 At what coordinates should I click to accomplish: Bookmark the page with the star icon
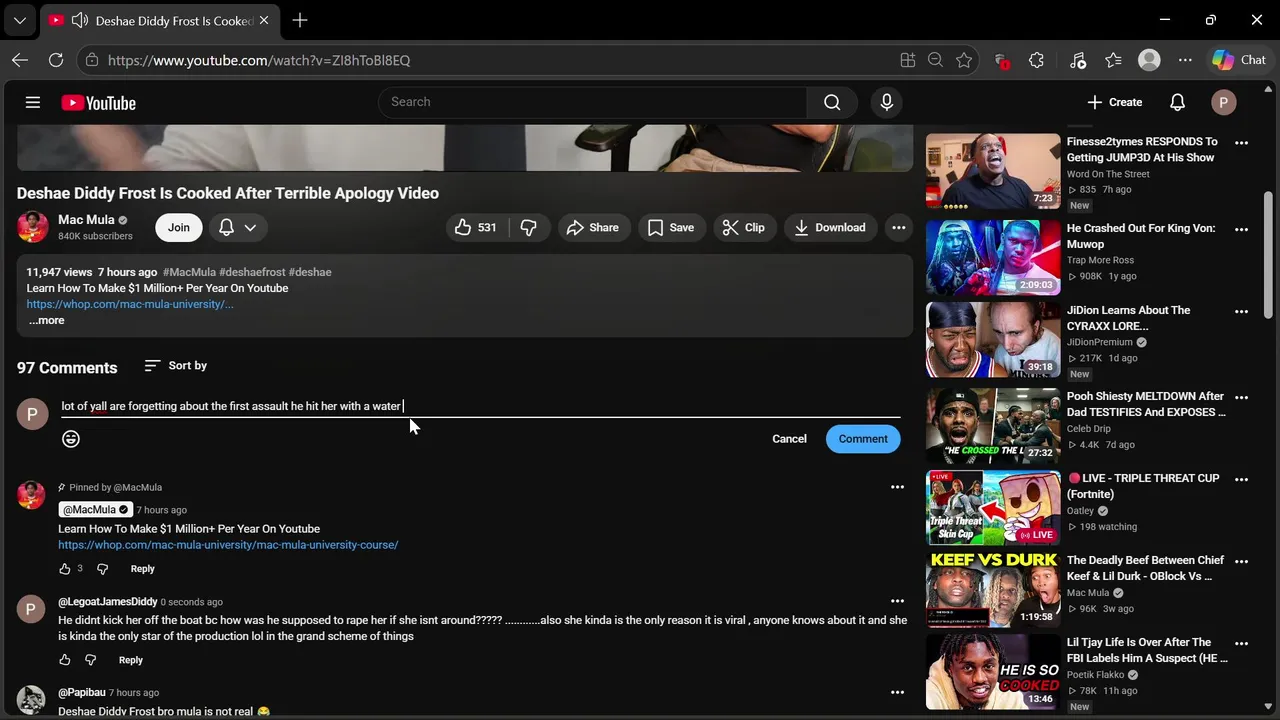click(x=964, y=60)
